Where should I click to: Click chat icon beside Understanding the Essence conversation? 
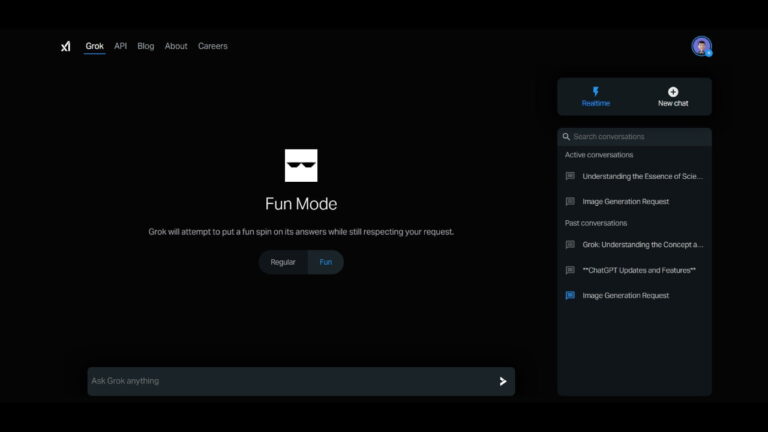[x=570, y=176]
